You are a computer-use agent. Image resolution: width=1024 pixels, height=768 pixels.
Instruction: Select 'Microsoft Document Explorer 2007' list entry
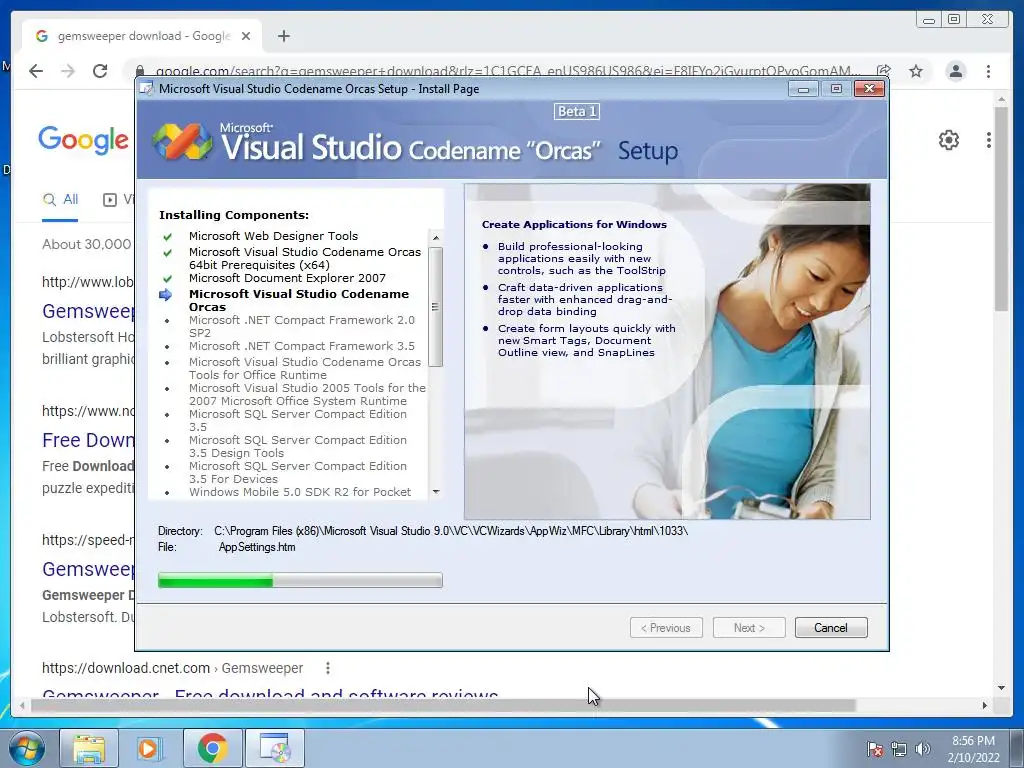287,278
